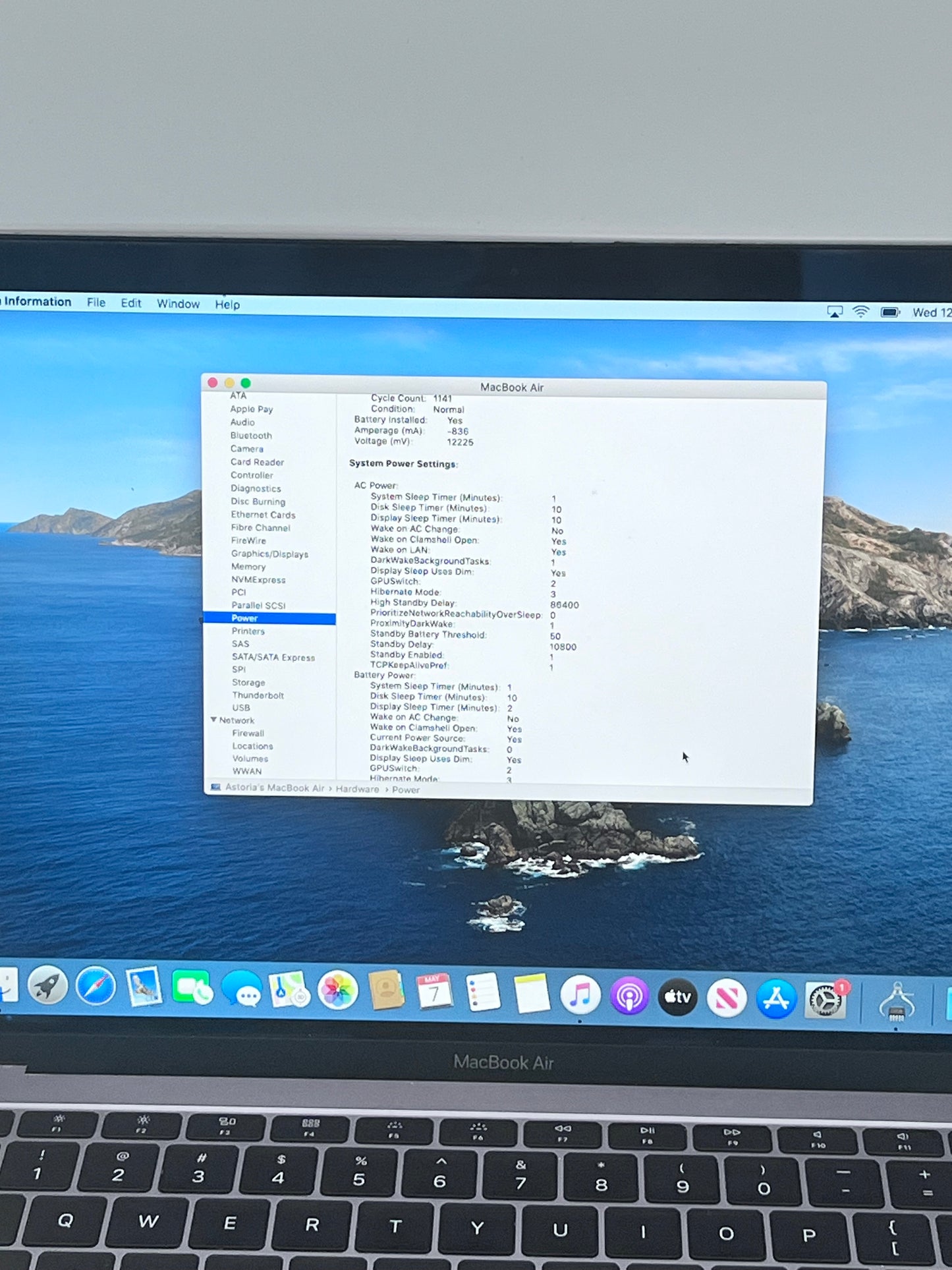Select PCI in the sidebar
952x1270 pixels.
coord(238,592)
